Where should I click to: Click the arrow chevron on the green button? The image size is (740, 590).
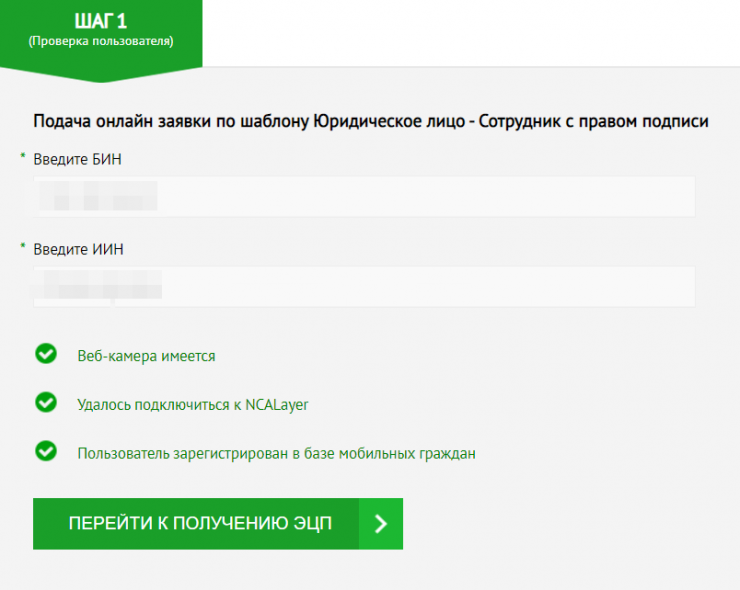click(x=380, y=524)
